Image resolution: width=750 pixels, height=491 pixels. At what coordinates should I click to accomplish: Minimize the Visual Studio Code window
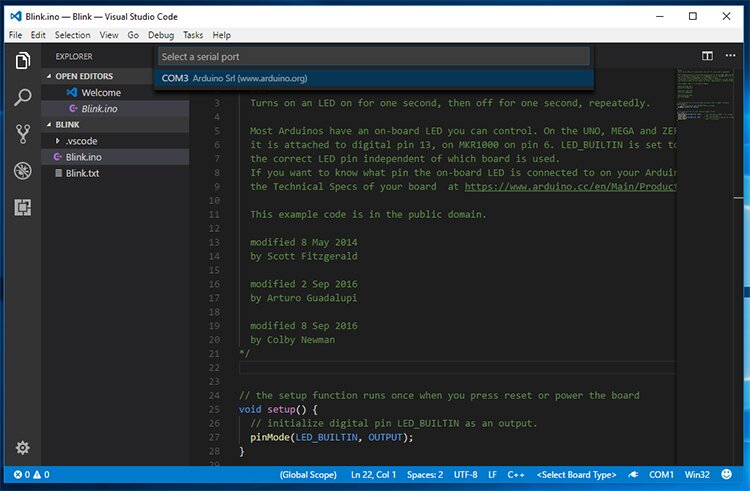click(660, 16)
